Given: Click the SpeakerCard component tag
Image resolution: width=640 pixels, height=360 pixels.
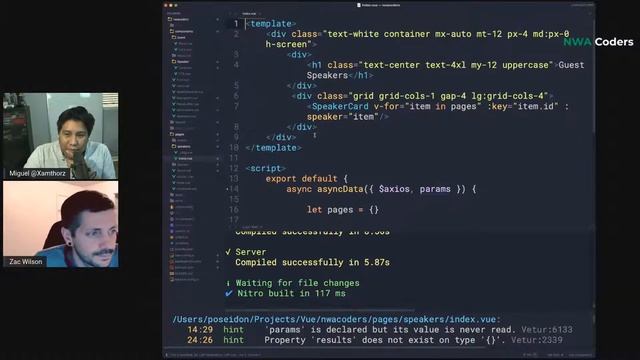Looking at the screenshot, I should [340, 107].
